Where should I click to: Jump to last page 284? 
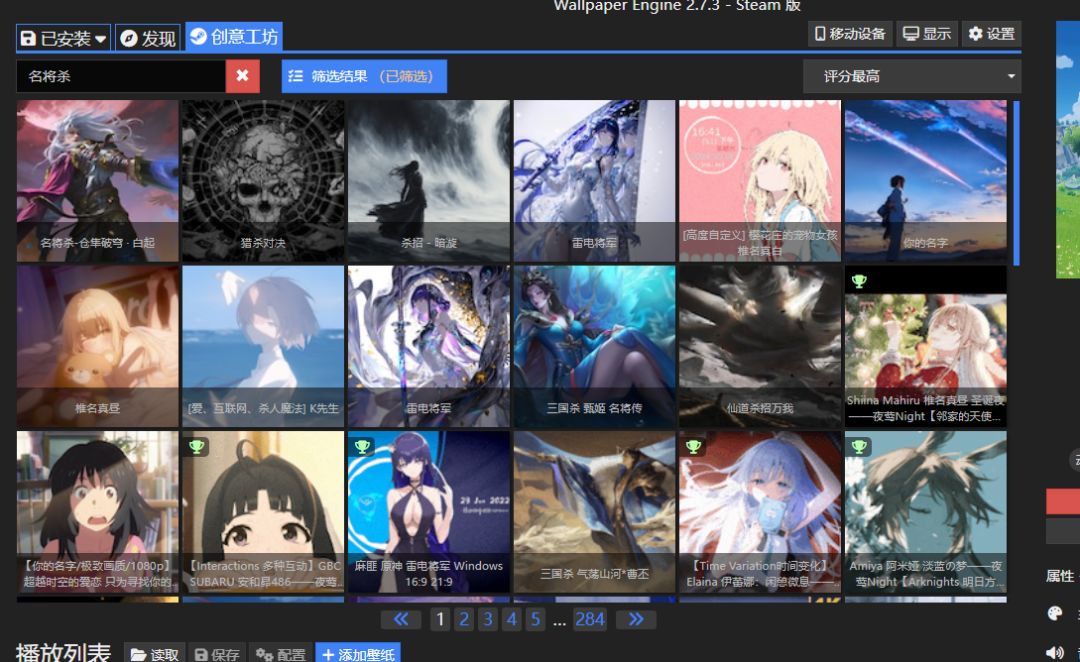[590, 619]
